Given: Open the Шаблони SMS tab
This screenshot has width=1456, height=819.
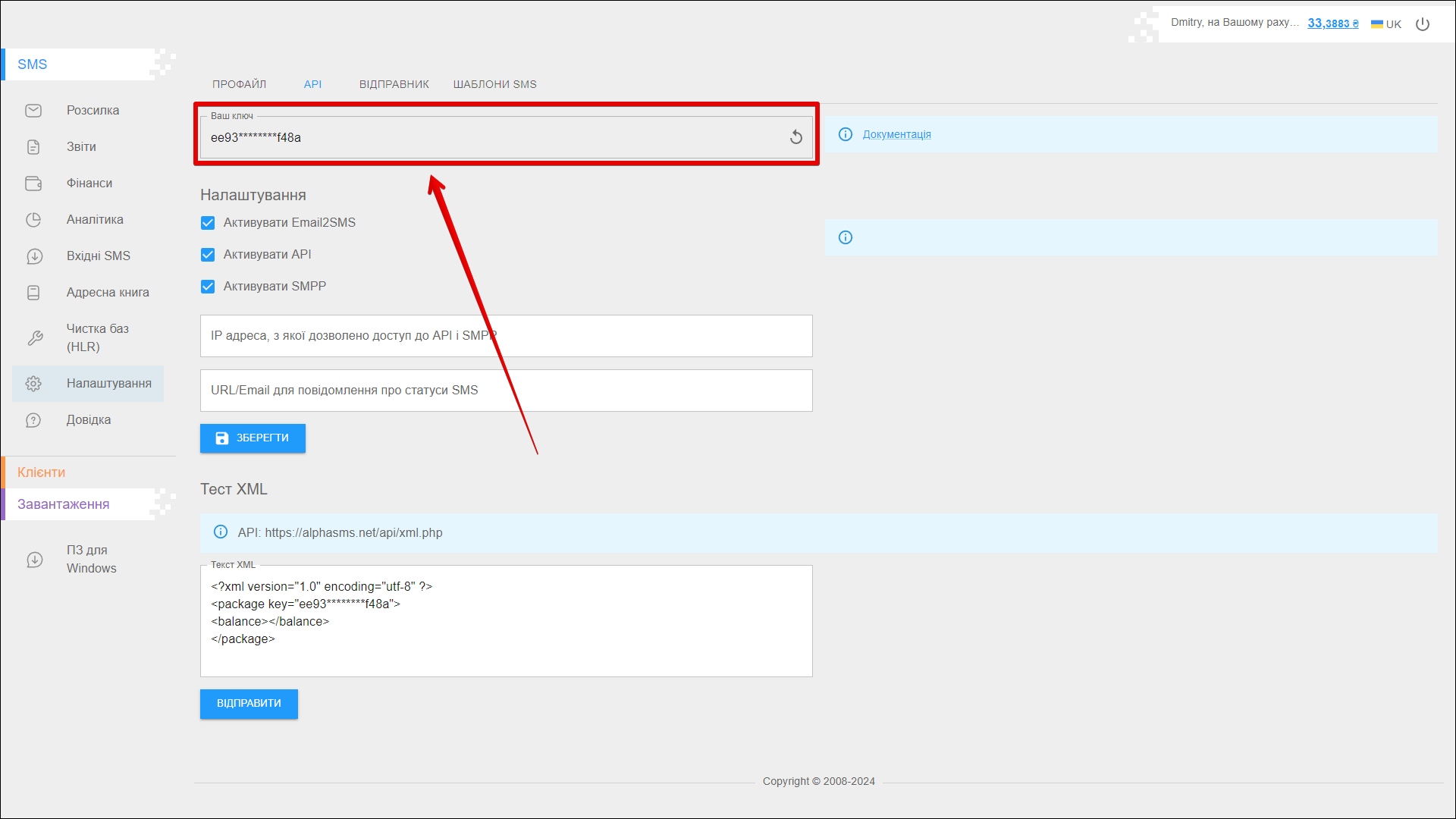Looking at the screenshot, I should coord(494,84).
